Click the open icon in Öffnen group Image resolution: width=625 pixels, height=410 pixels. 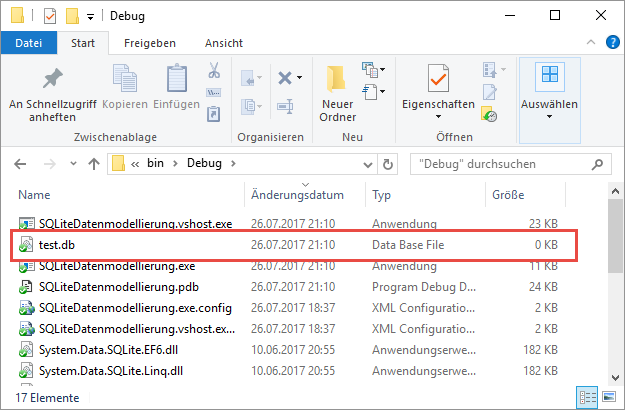pos(490,70)
